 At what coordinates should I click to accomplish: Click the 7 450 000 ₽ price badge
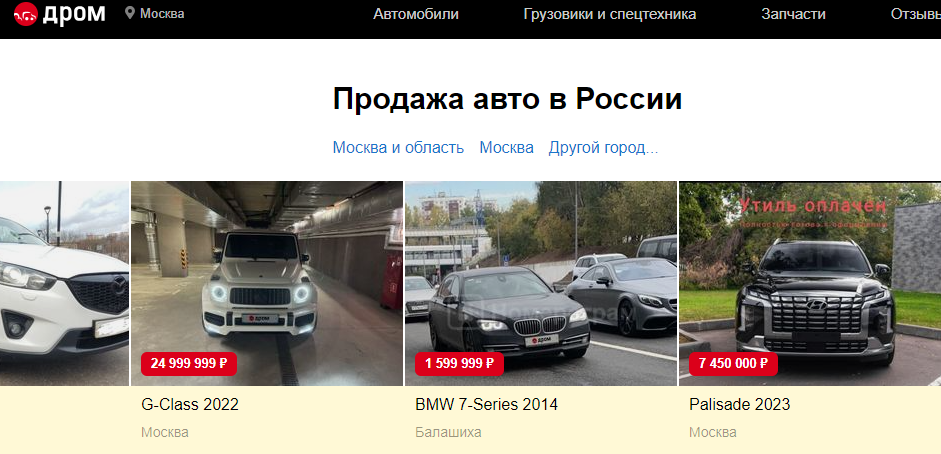733,363
